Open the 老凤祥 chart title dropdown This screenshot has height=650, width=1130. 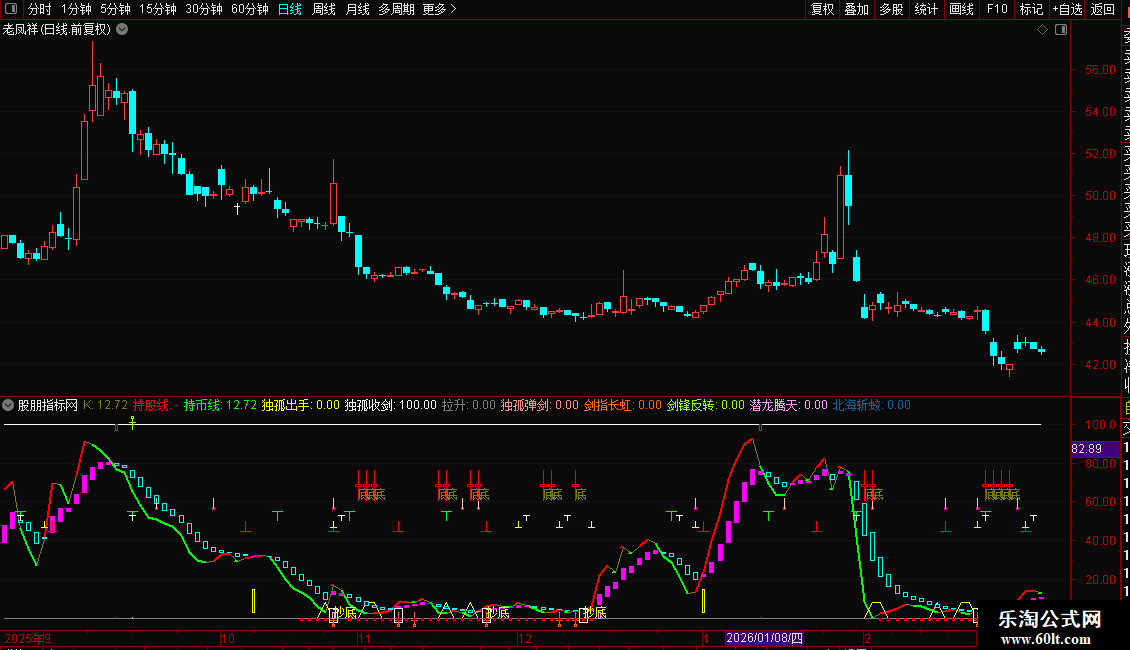[x=122, y=30]
